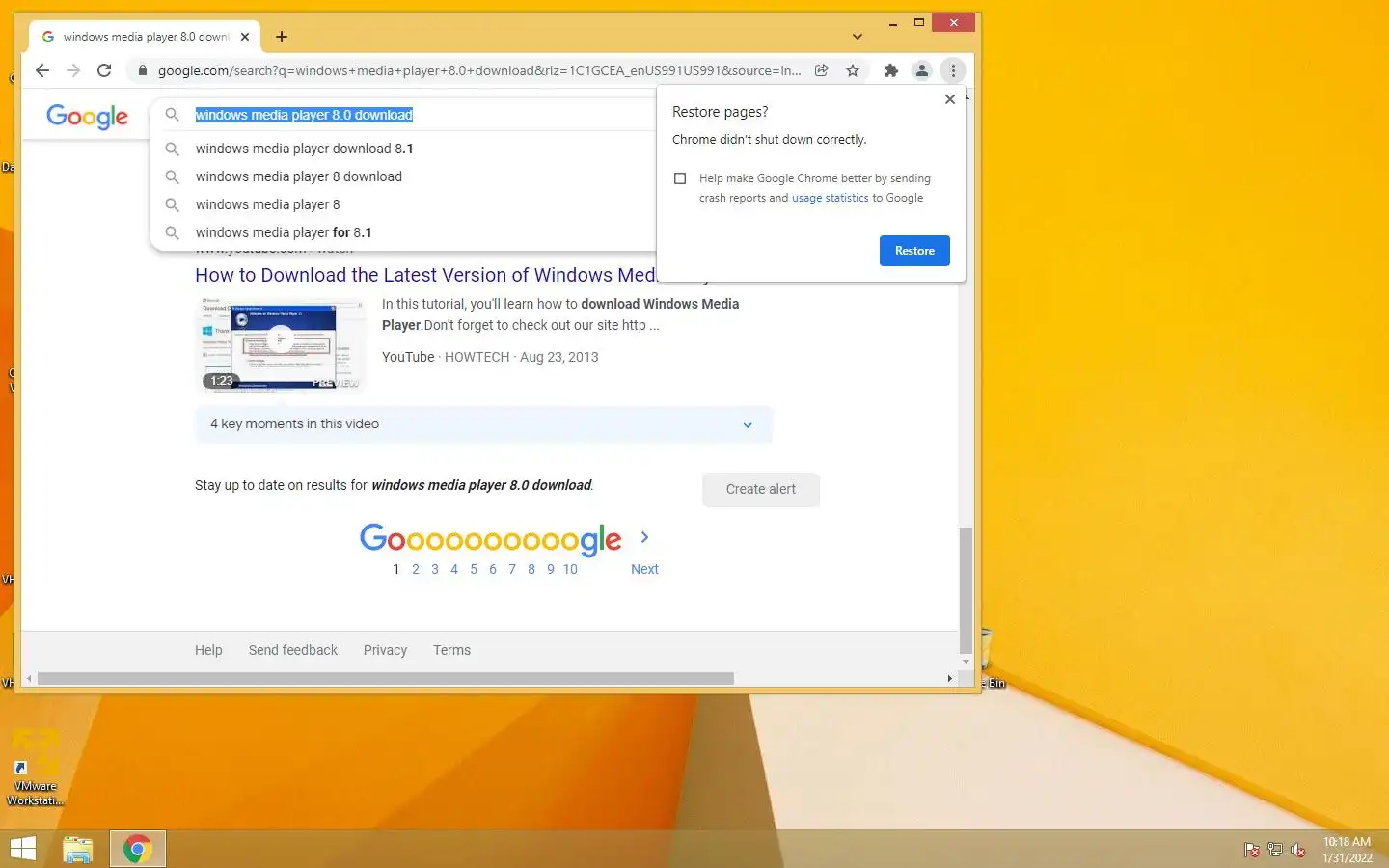Image resolution: width=1389 pixels, height=868 pixels.
Task: Open File Explorer from the taskbar
Action: coord(78,849)
